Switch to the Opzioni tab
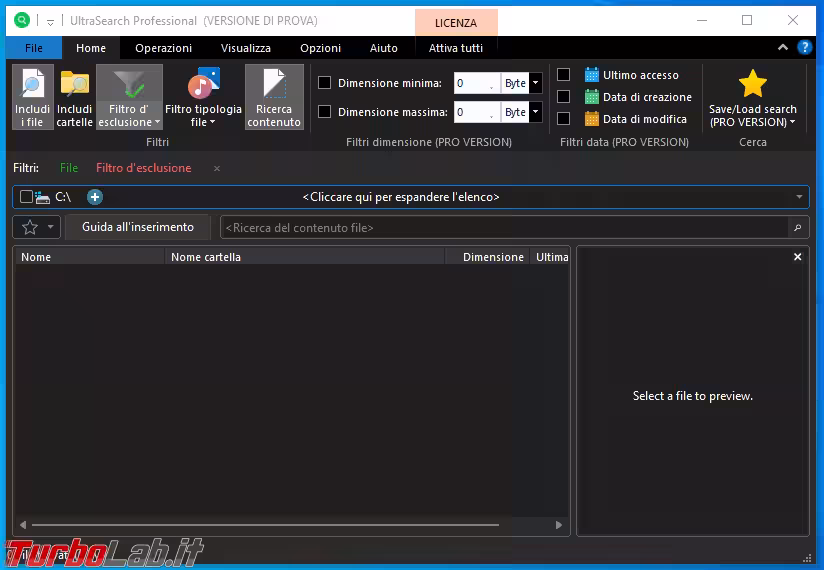The height and width of the screenshot is (570, 824). pos(321,48)
